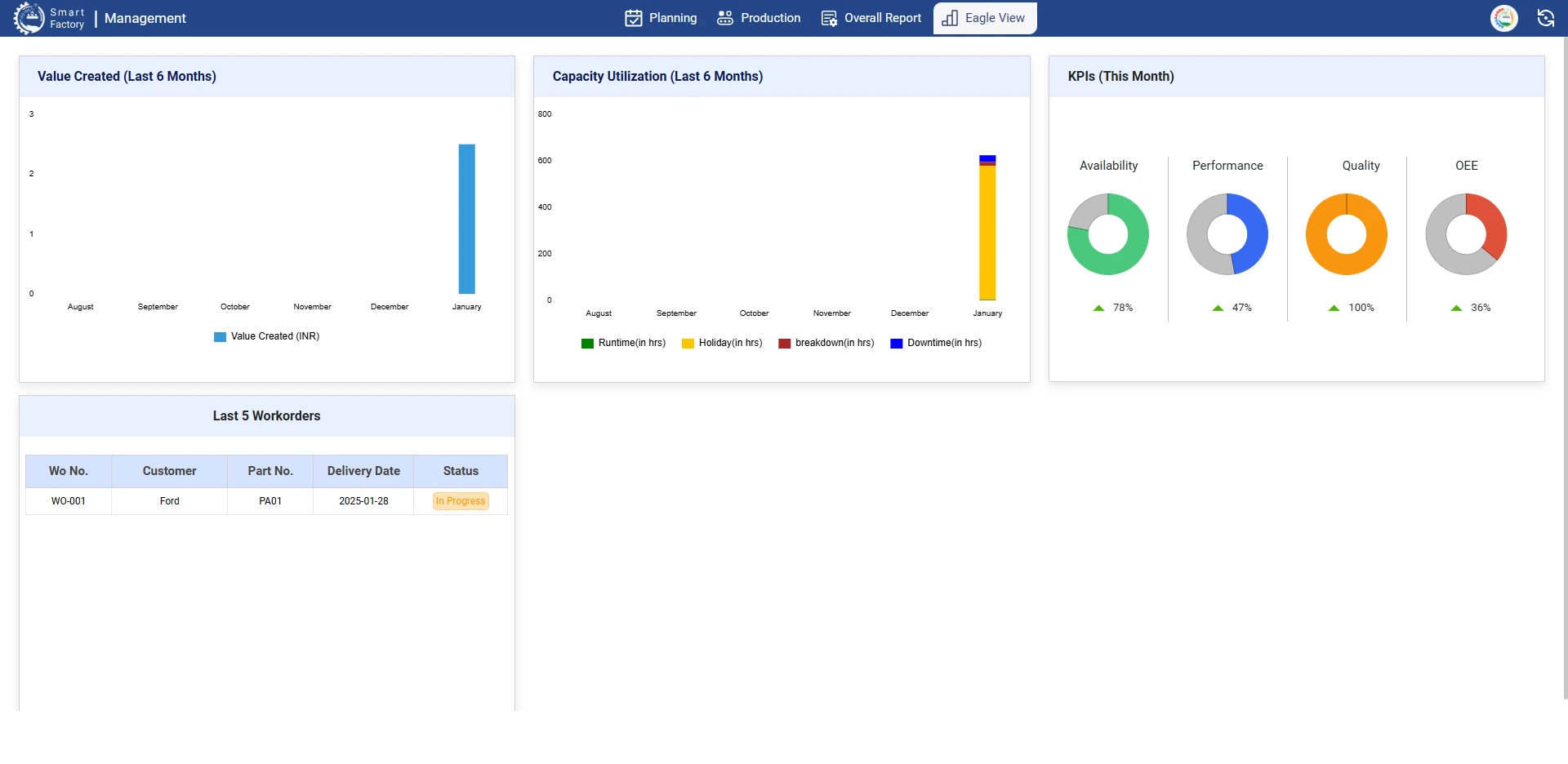1568x764 pixels.
Task: Click the 36% OEE value
Action: pos(1481,308)
